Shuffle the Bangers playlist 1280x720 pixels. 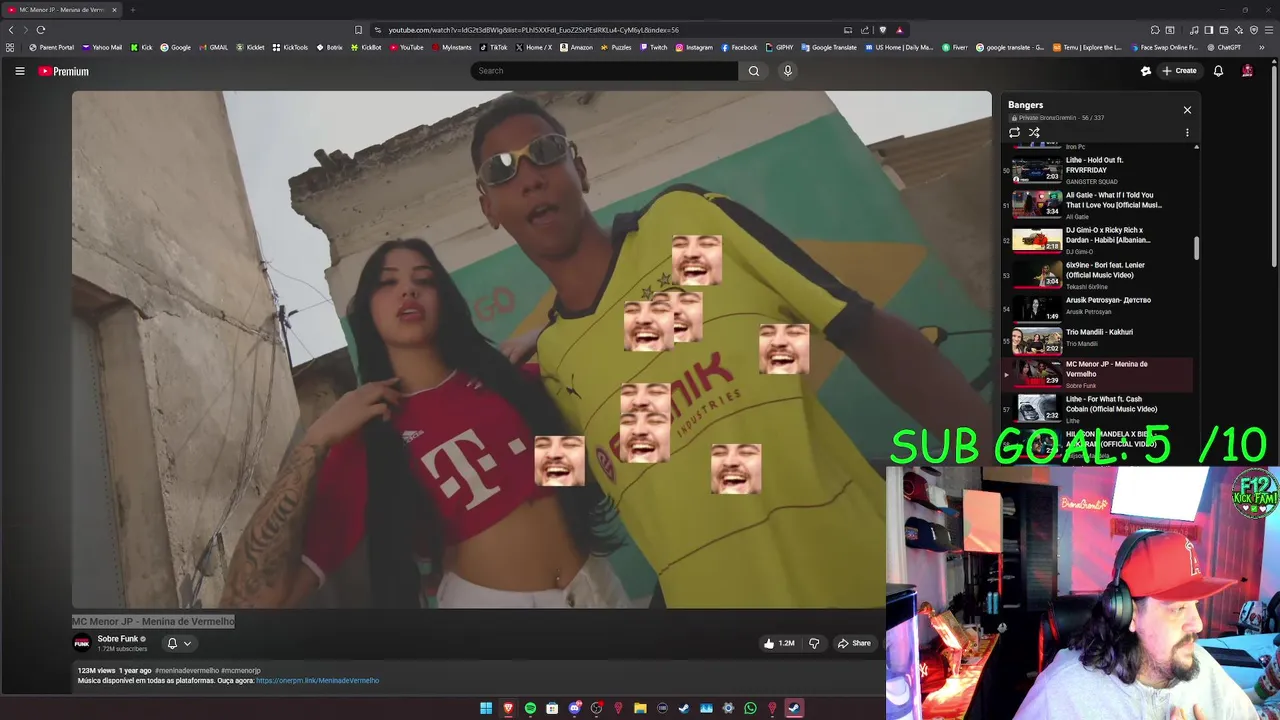[x=1034, y=132]
